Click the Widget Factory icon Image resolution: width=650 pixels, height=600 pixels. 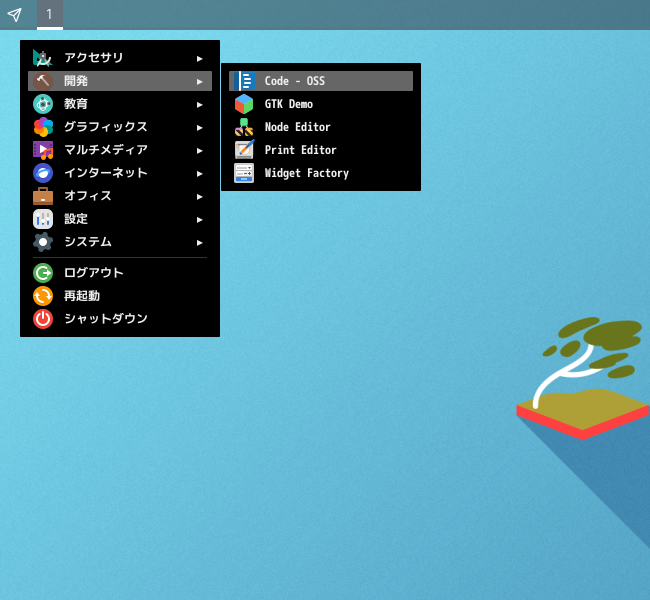click(244, 173)
